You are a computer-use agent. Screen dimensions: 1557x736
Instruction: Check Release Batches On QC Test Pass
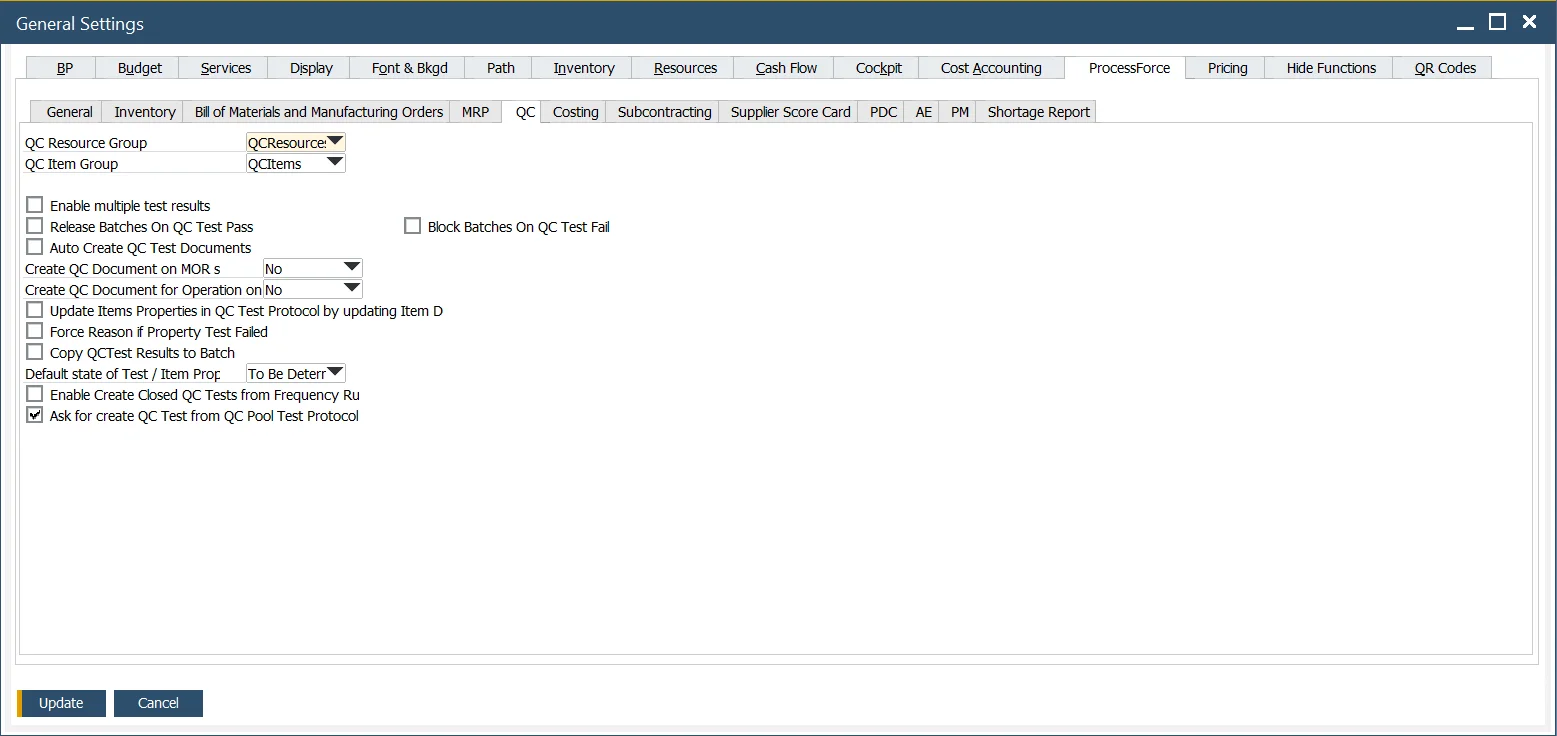pos(34,225)
